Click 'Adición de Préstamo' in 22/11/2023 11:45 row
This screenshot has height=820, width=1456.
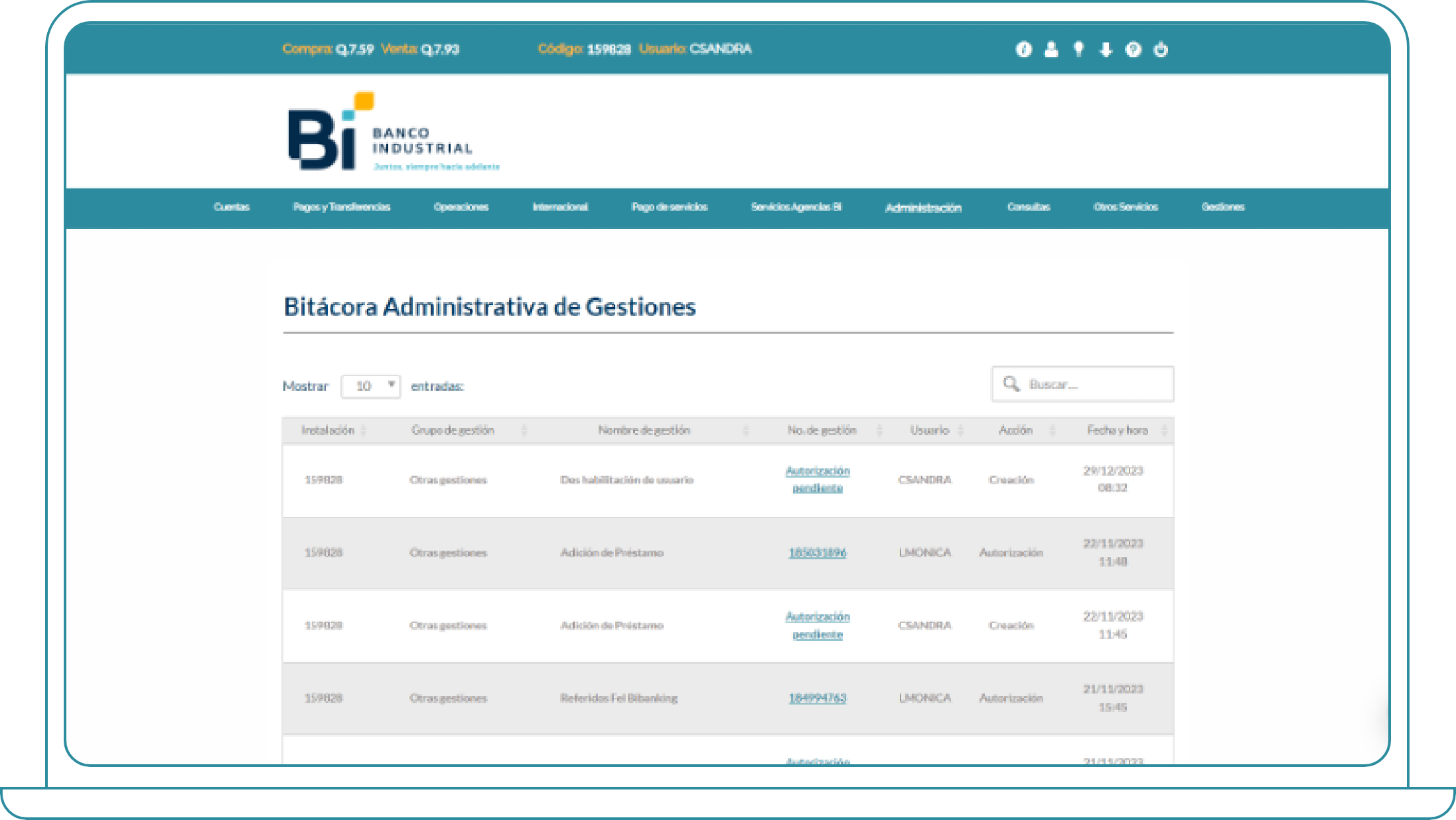[x=612, y=626]
